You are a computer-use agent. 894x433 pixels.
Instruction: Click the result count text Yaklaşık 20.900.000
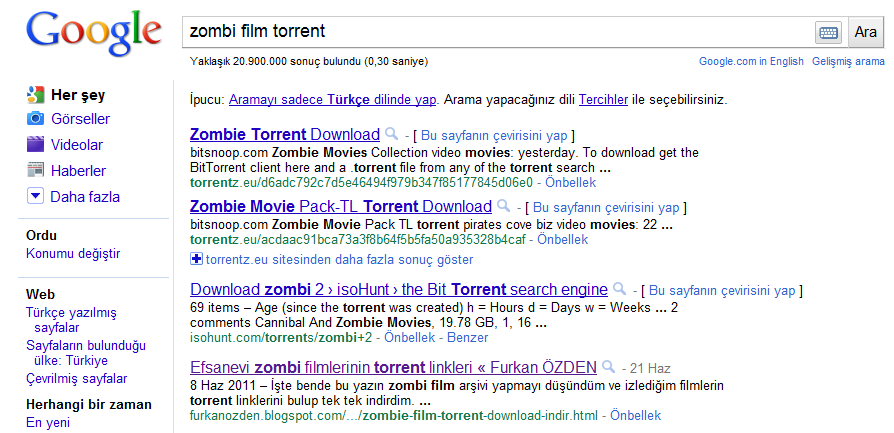309,62
